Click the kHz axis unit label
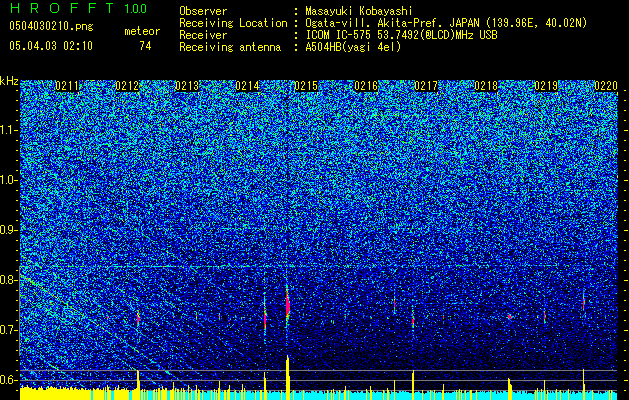Screen dimensions: 629x400 9,81
